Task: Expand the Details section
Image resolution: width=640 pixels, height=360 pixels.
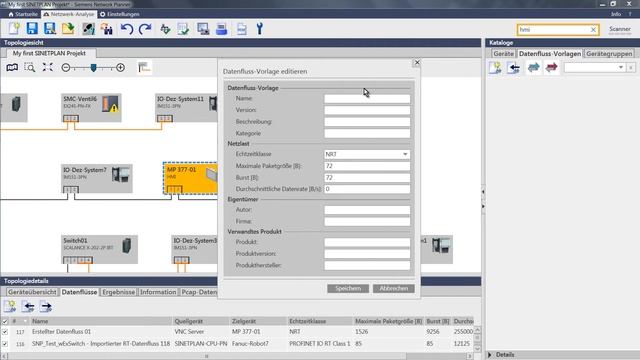Action: coord(490,355)
